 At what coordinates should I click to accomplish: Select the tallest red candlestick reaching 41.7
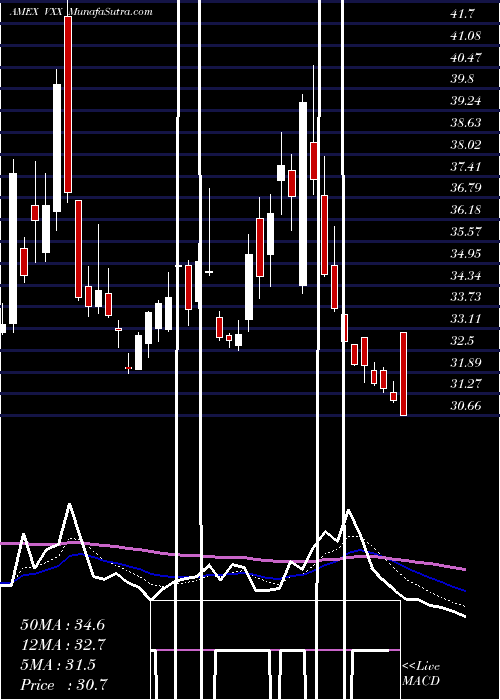[68, 104]
